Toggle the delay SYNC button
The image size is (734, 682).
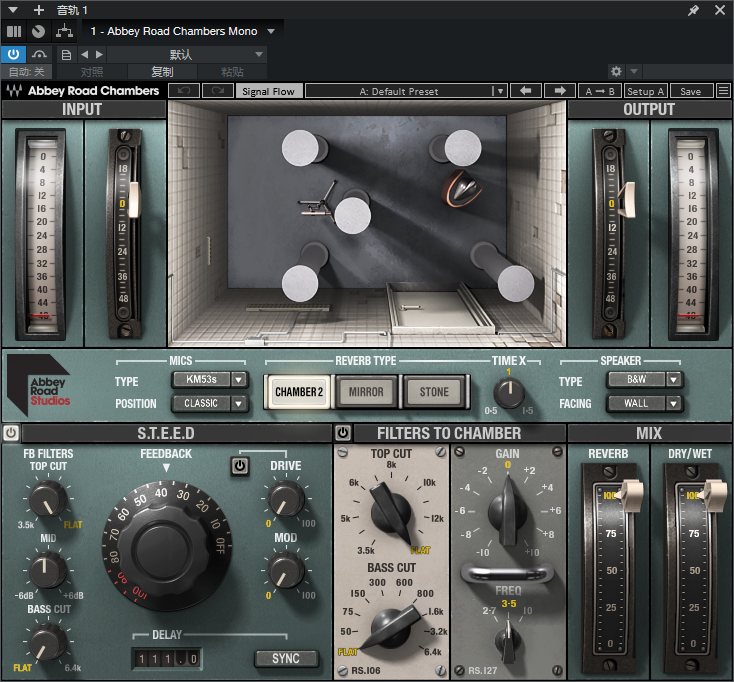[x=286, y=659]
